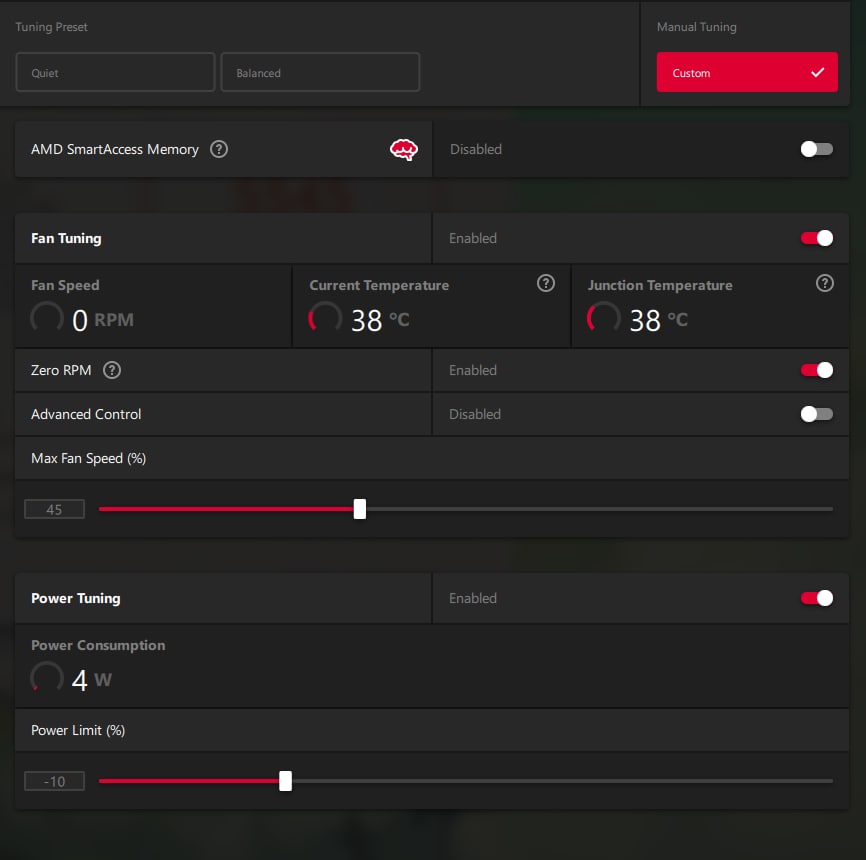This screenshot has height=860, width=866.
Task: Disable the Power Tuning toggle
Action: click(817, 598)
